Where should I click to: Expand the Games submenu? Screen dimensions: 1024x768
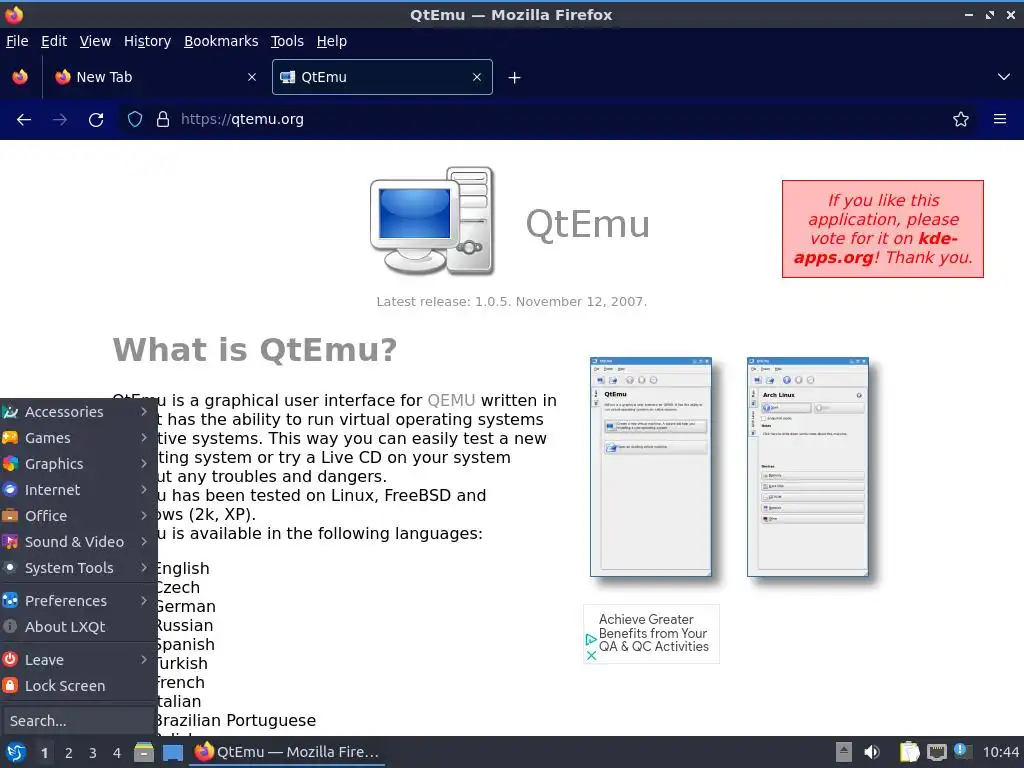(78, 438)
